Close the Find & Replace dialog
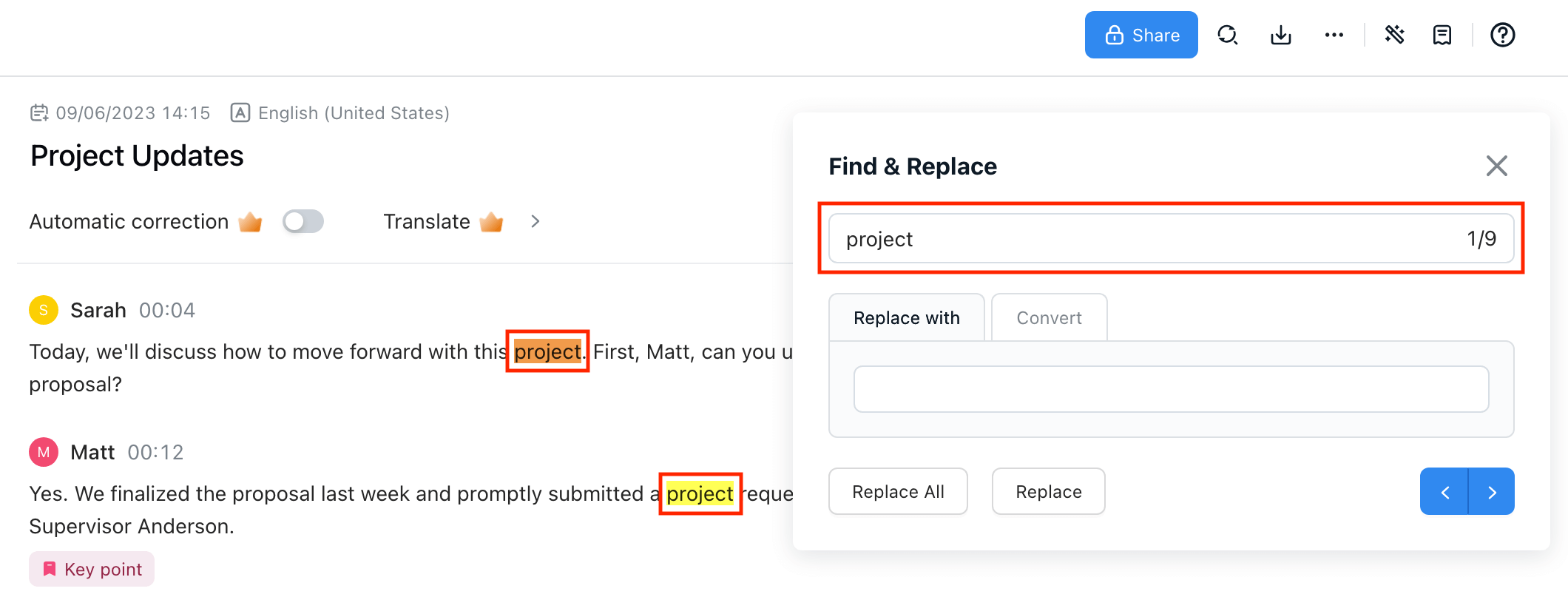The height and width of the screenshot is (614, 1568). 1496,166
